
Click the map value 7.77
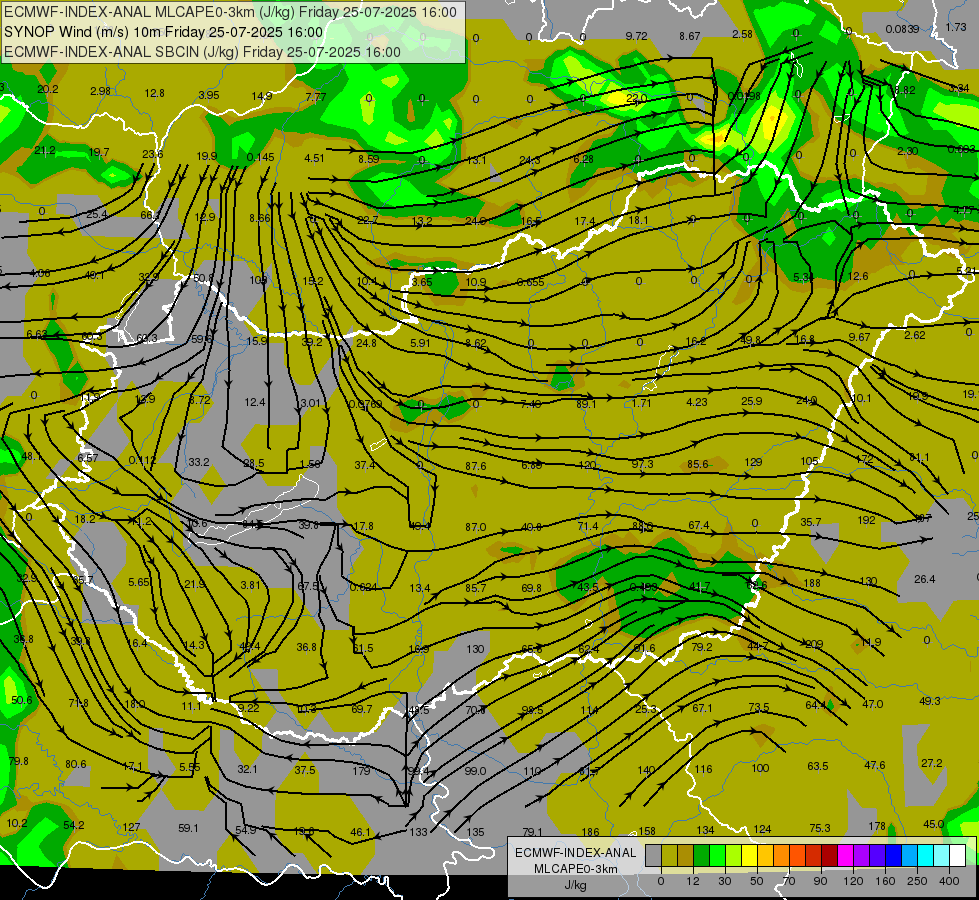tap(316, 97)
